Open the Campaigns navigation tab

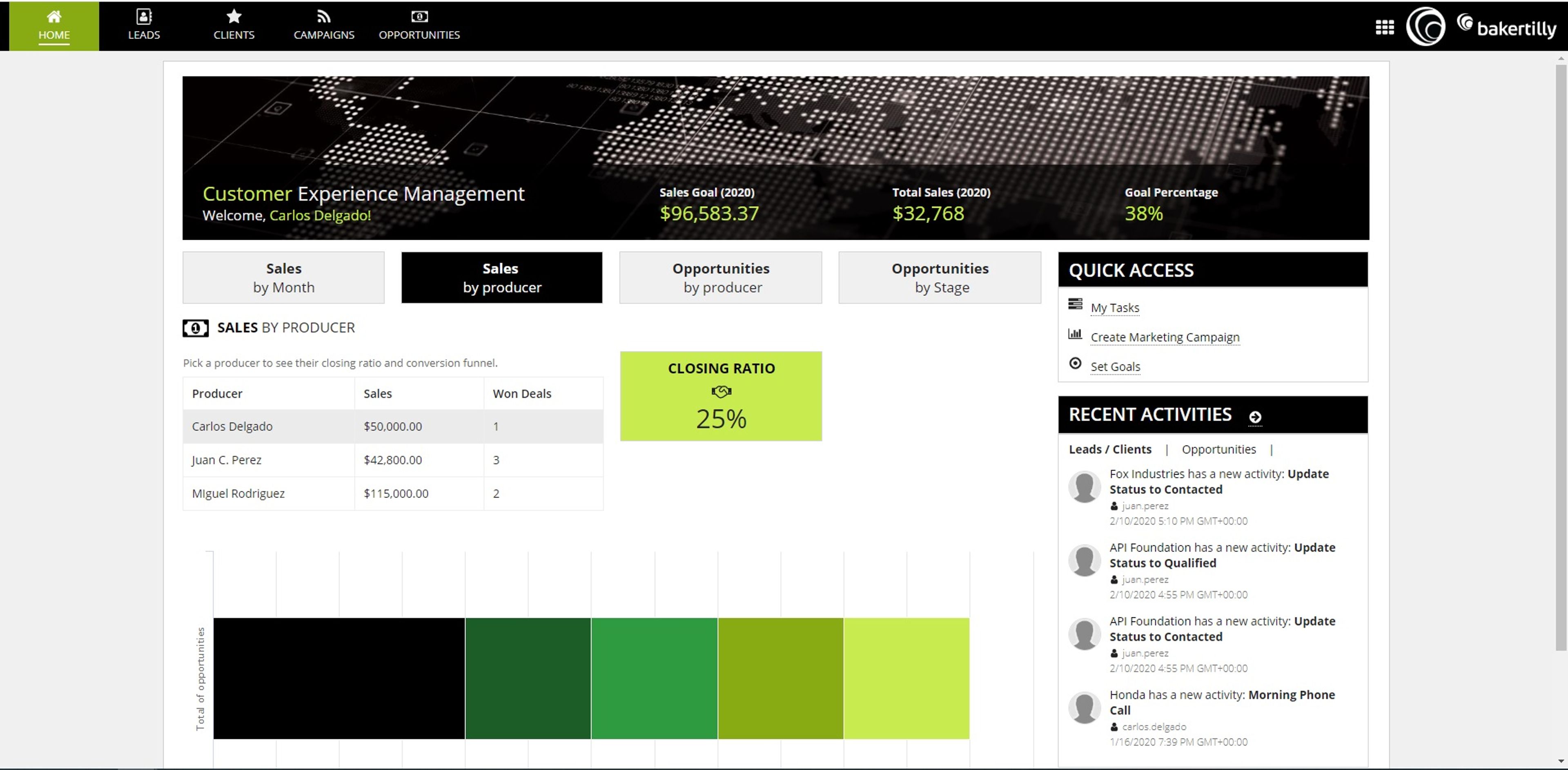click(324, 26)
